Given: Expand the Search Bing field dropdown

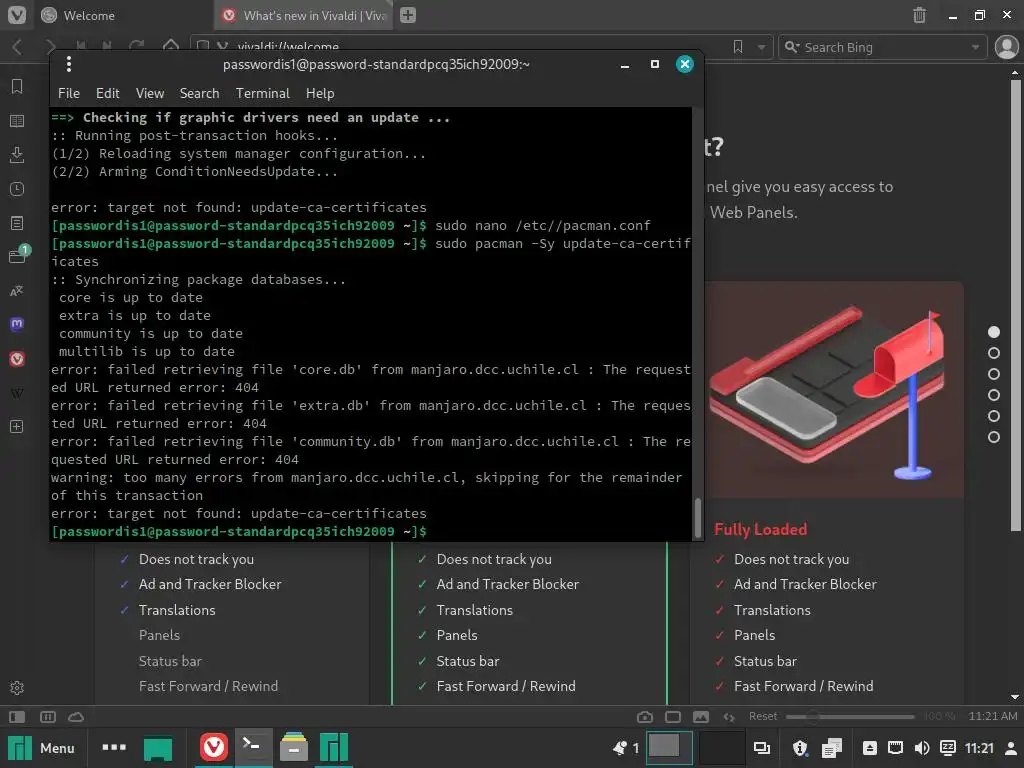Looking at the screenshot, I should [x=975, y=47].
